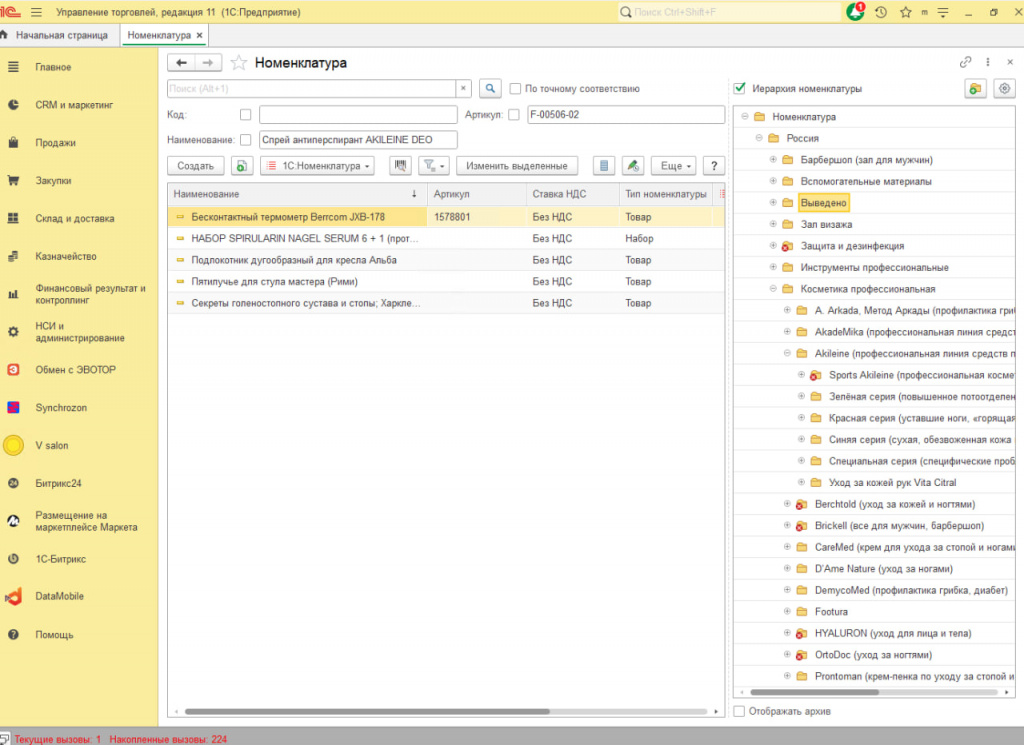Screen dimensions: 1024x745
Task: Click the list view settings icon
Action: coord(604,166)
